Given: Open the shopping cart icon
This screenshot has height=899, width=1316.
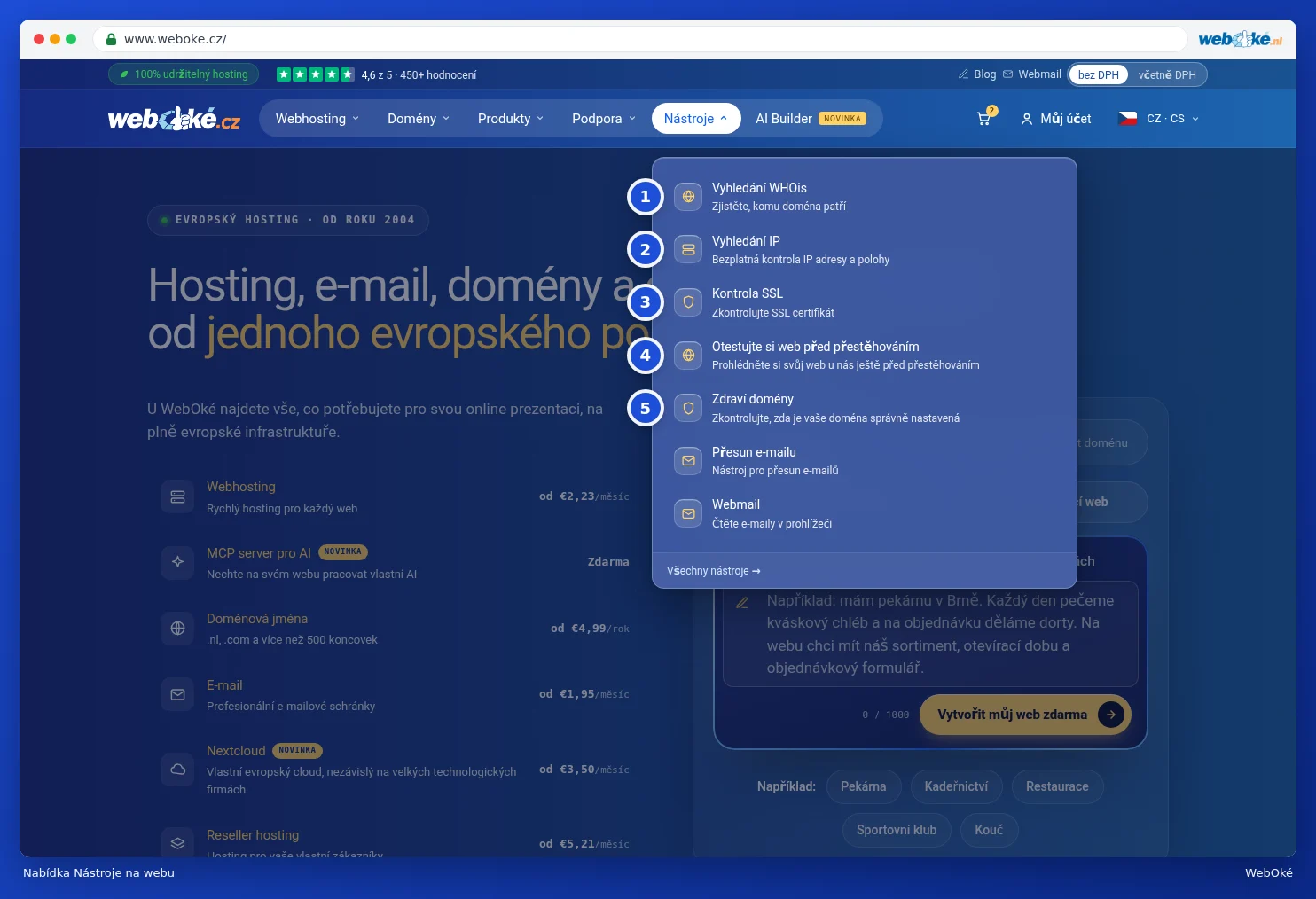Looking at the screenshot, I should point(984,118).
